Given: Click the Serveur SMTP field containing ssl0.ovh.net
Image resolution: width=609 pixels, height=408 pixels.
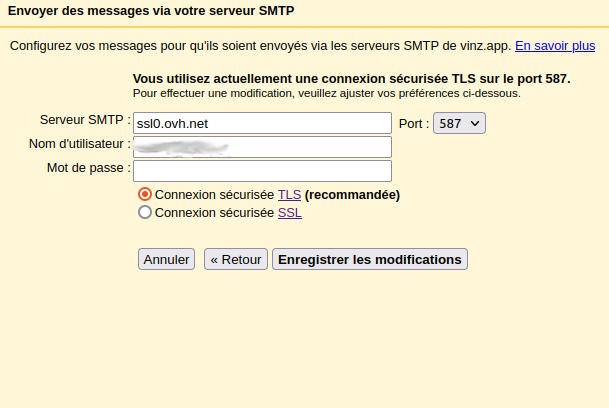Looking at the screenshot, I should (262, 123).
